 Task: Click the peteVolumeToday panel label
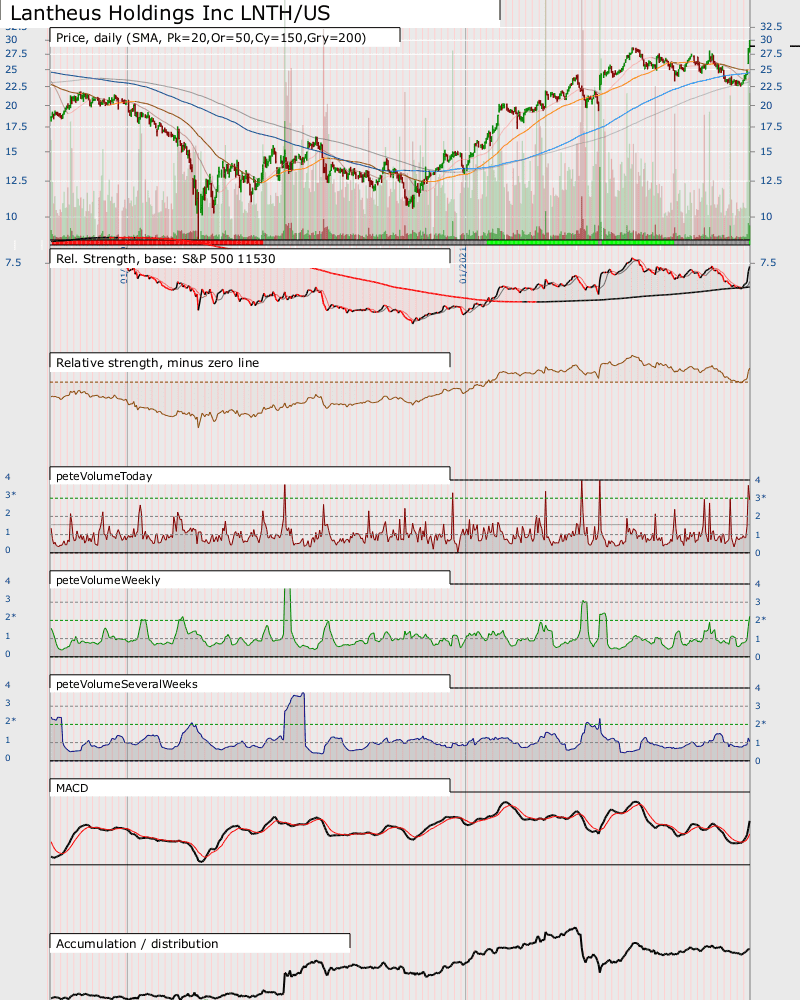104,476
